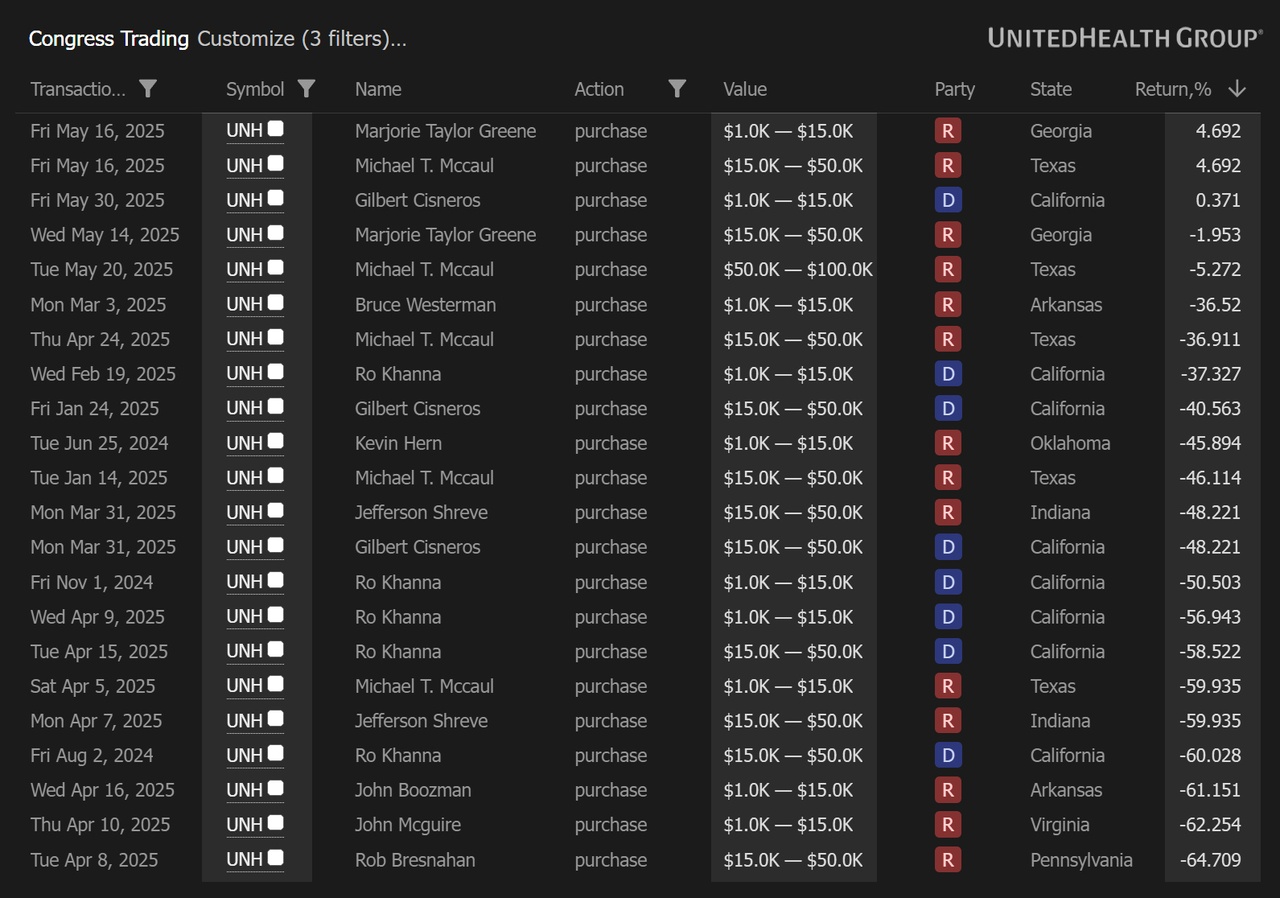This screenshot has height=898, width=1280.
Task: Click the D party badge in Fri Jan 24, 2025 row
Action: coord(947,408)
